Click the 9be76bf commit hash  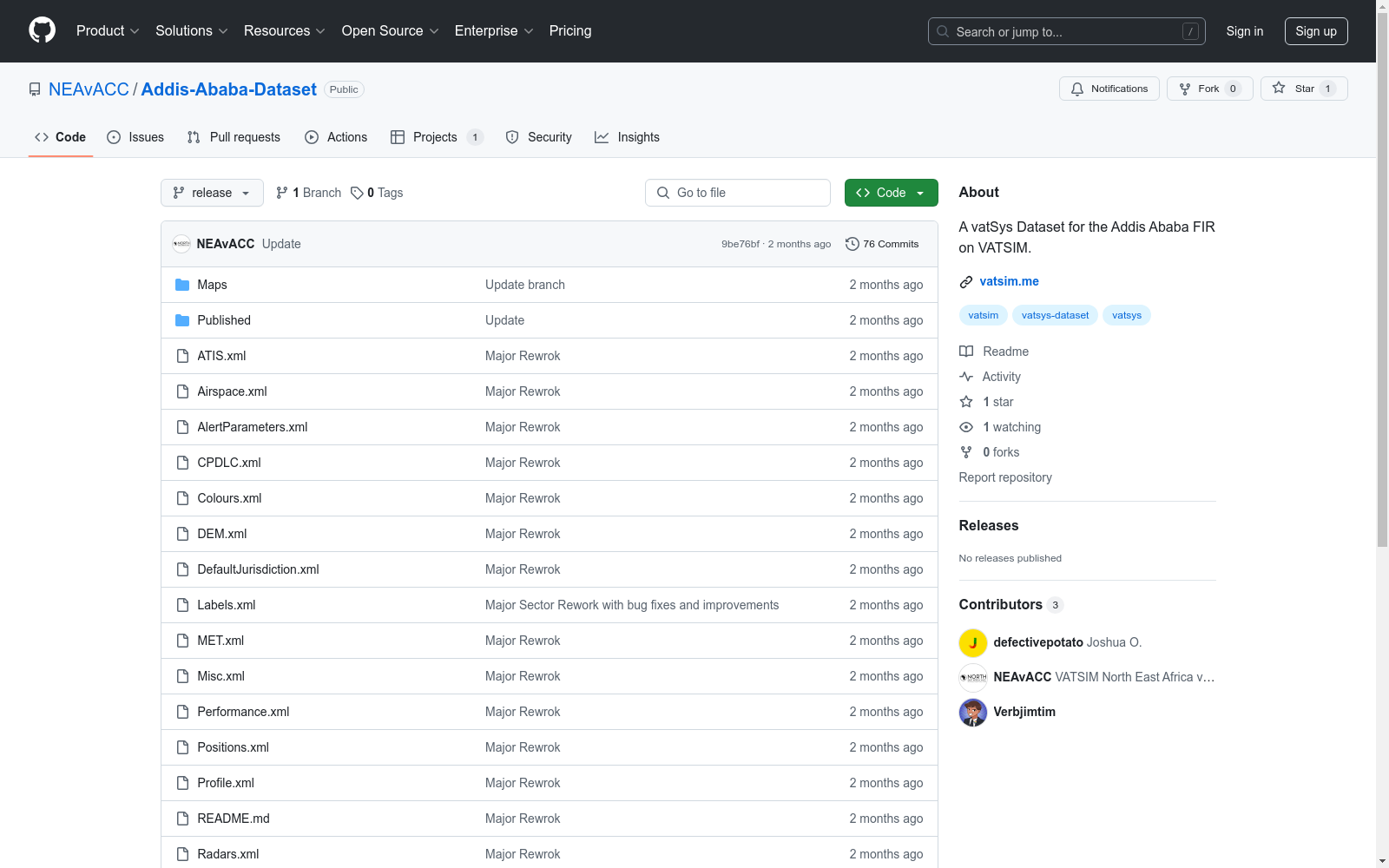pos(740,244)
